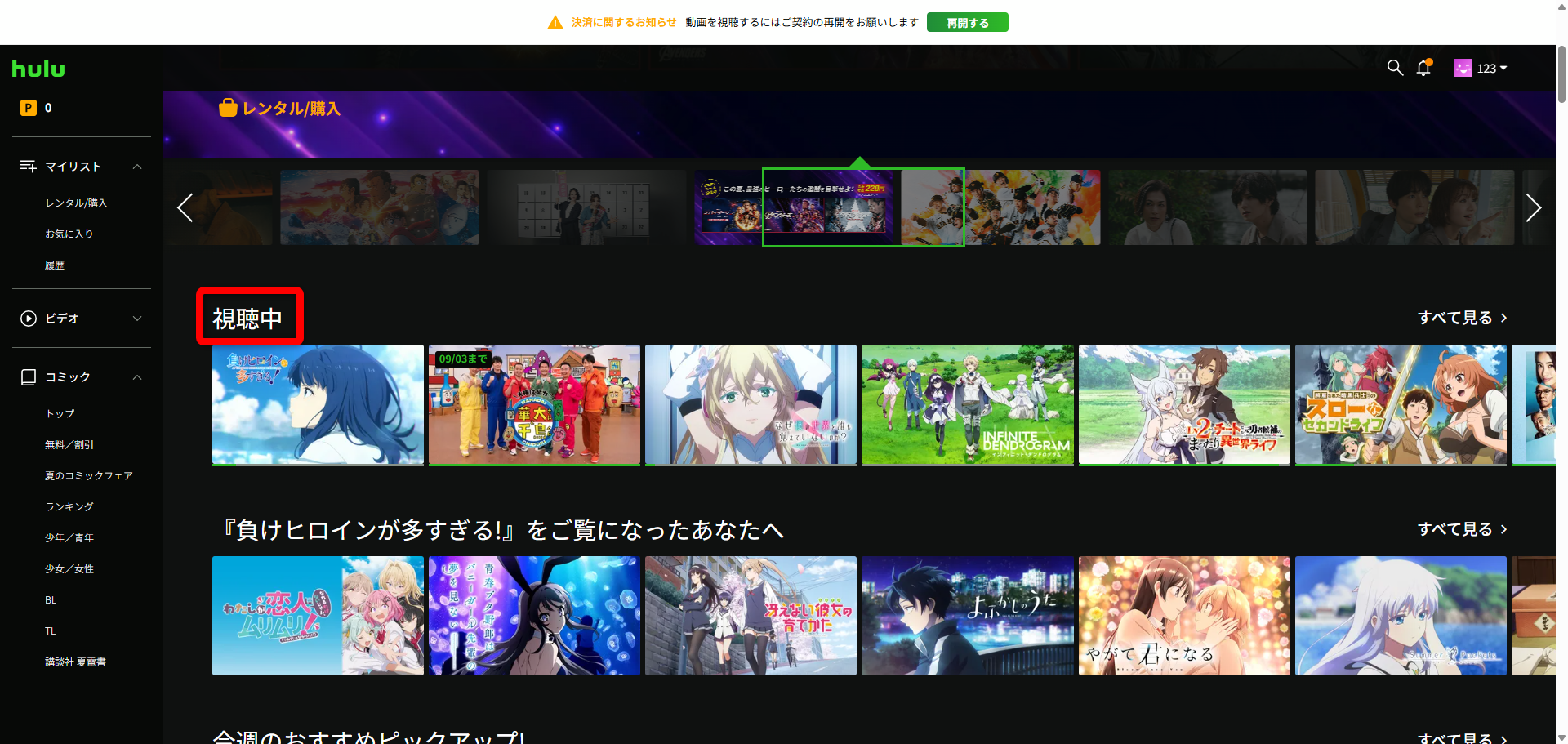
Task: Click the pink profile avatar icon
Action: (1463, 68)
